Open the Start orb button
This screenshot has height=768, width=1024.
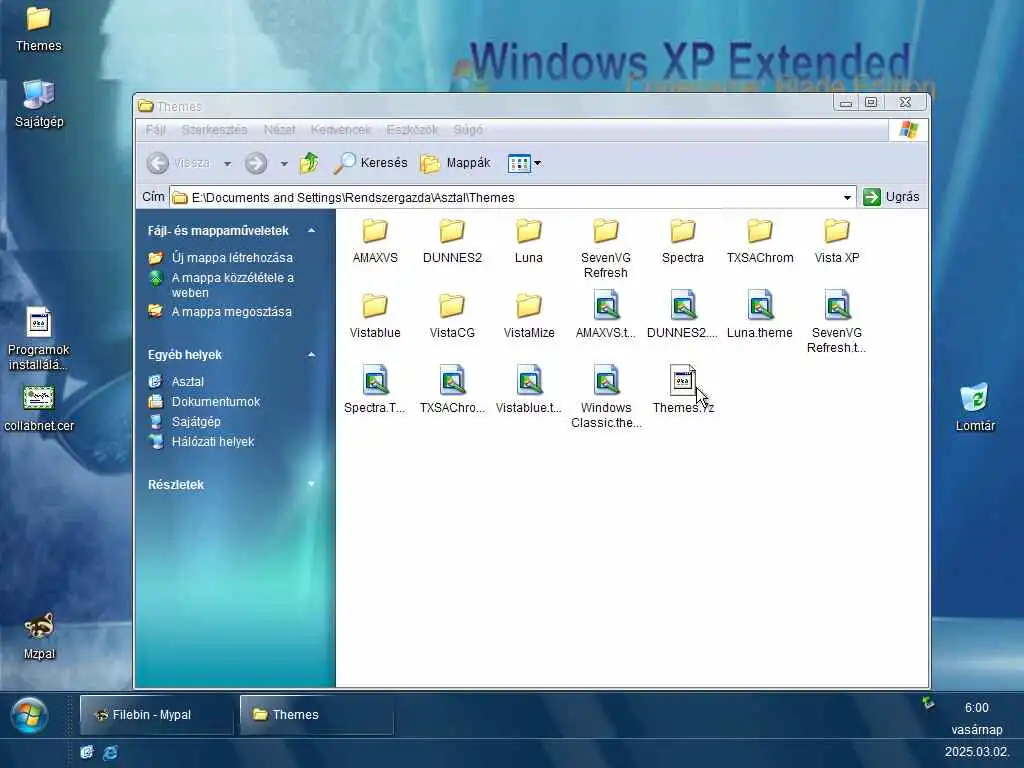[29, 715]
